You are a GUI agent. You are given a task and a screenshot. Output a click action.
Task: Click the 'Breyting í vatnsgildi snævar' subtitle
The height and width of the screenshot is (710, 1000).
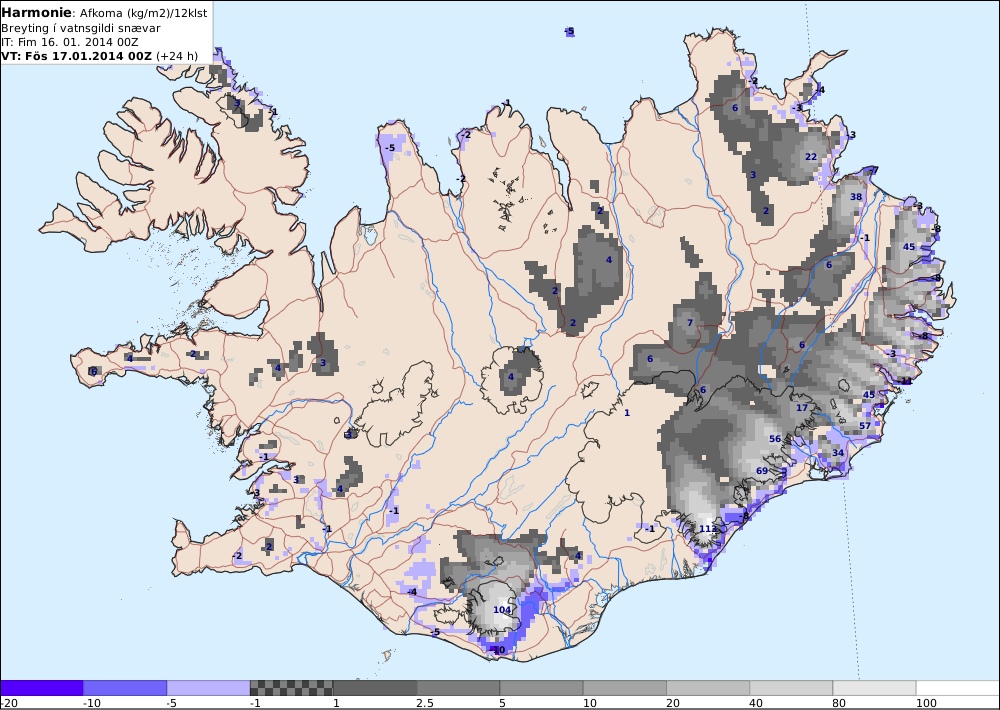(81, 28)
